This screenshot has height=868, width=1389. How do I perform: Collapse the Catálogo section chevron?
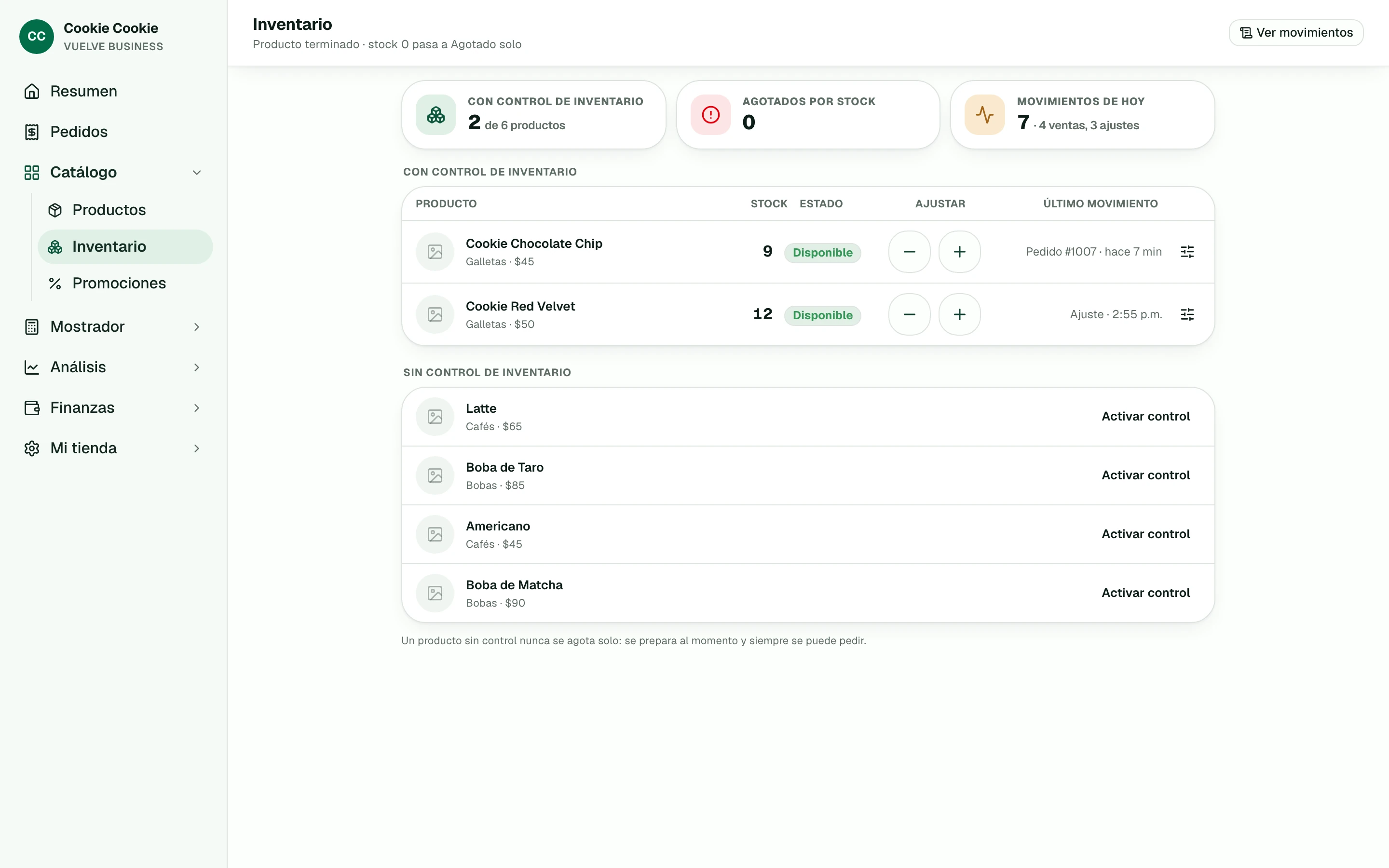[196, 172]
